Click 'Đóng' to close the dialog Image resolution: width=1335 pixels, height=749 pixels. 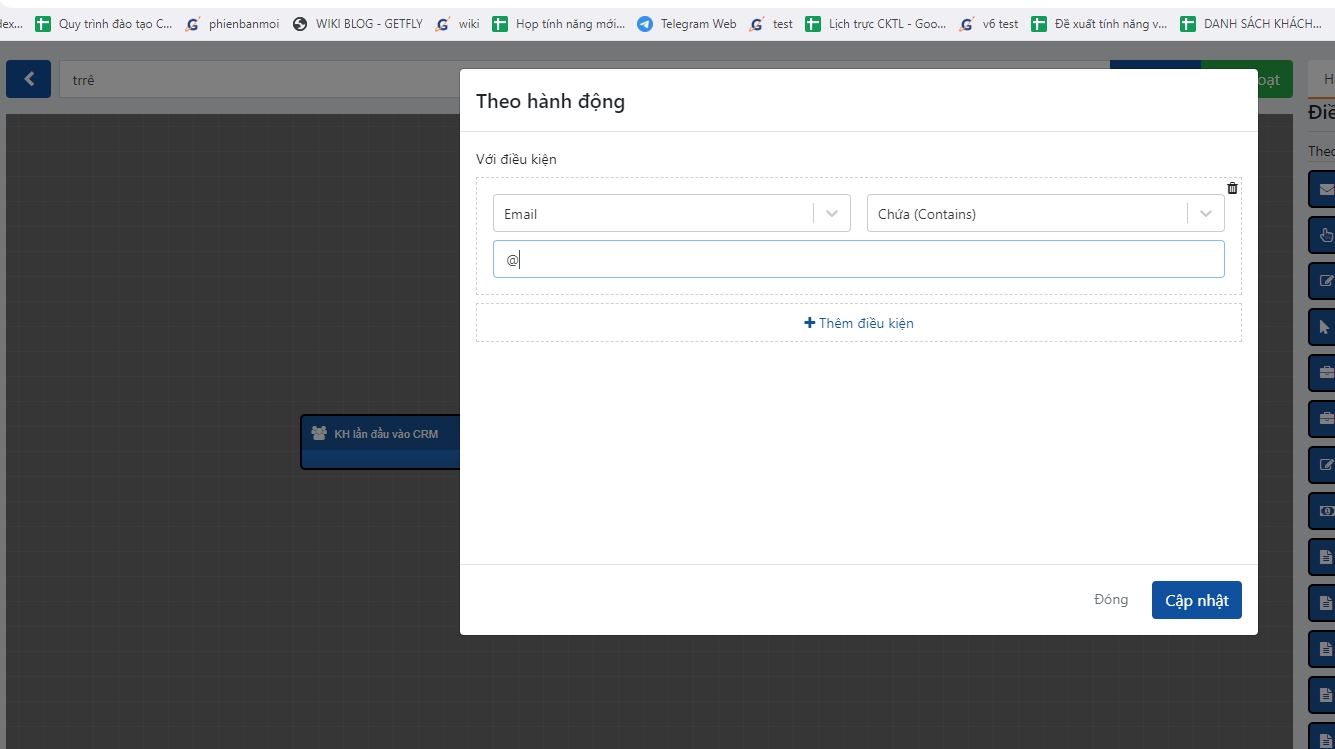point(1111,600)
